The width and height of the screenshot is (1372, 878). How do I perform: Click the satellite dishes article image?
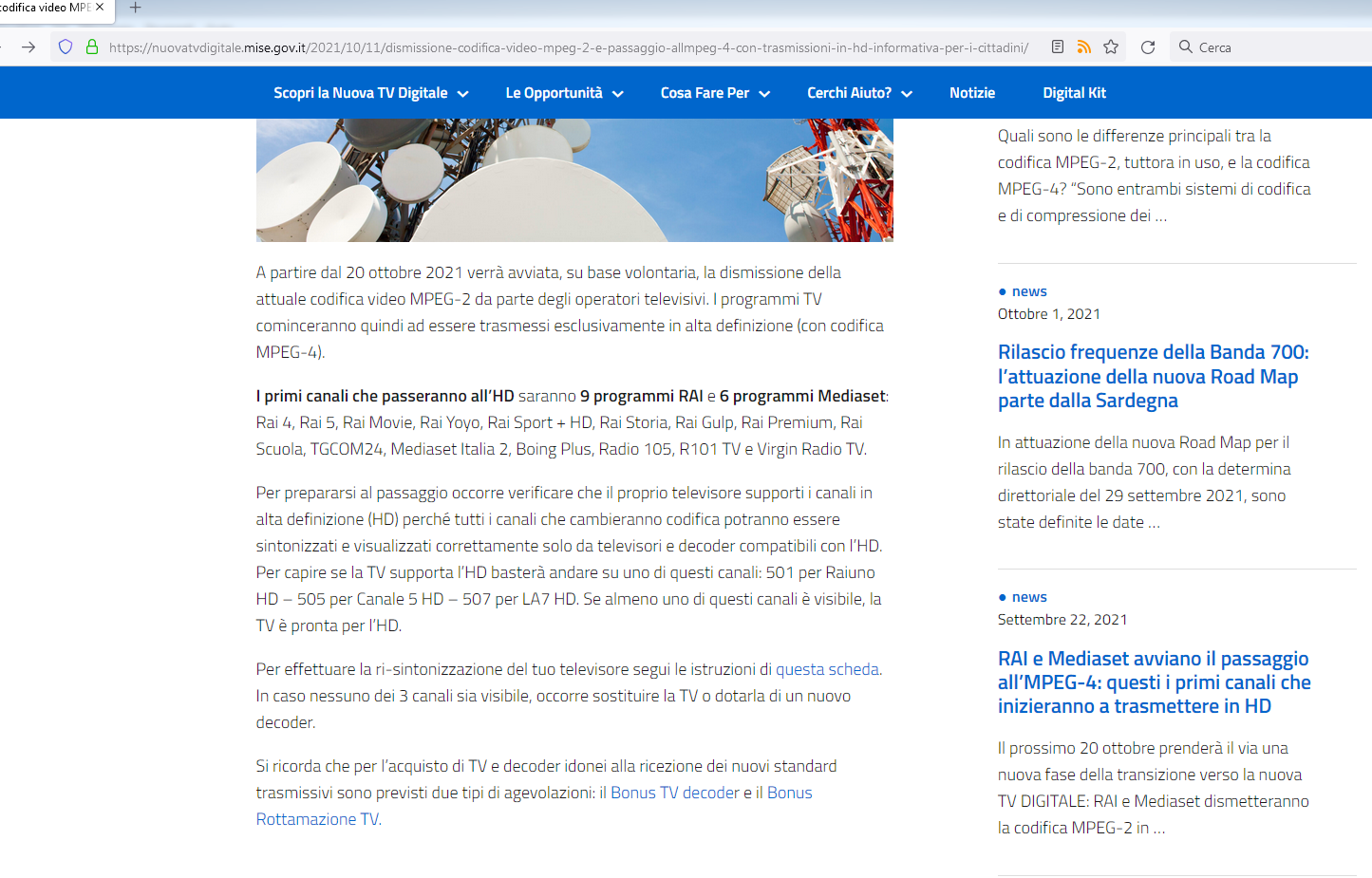tap(574, 180)
